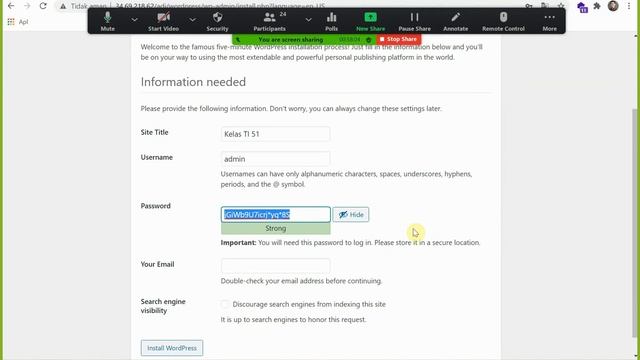This screenshot has height=360, width=640.
Task: Pause Share in the Zoom toolbar
Action: tap(414, 21)
